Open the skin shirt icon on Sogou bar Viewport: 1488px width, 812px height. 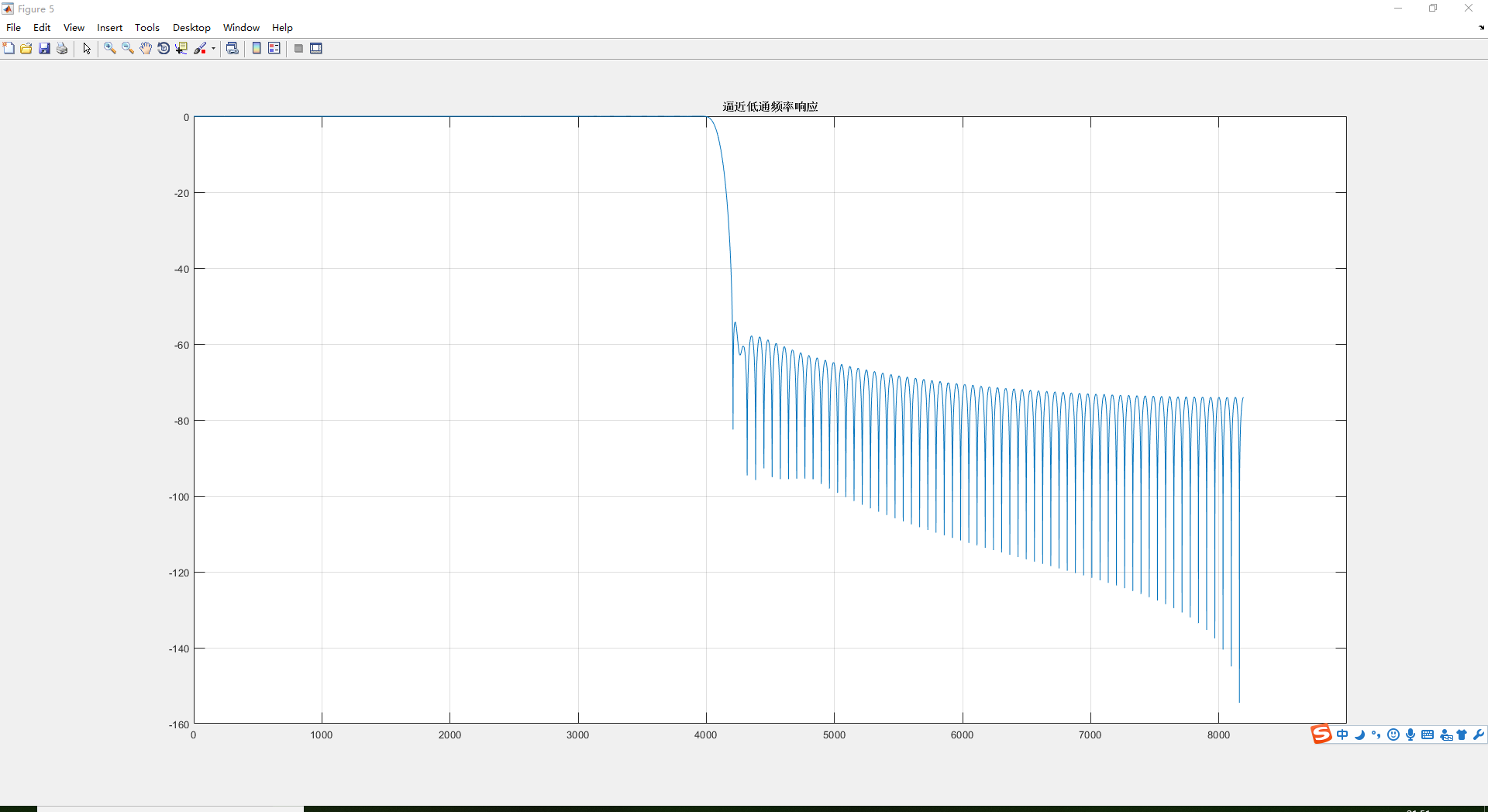pyautogui.click(x=1462, y=735)
